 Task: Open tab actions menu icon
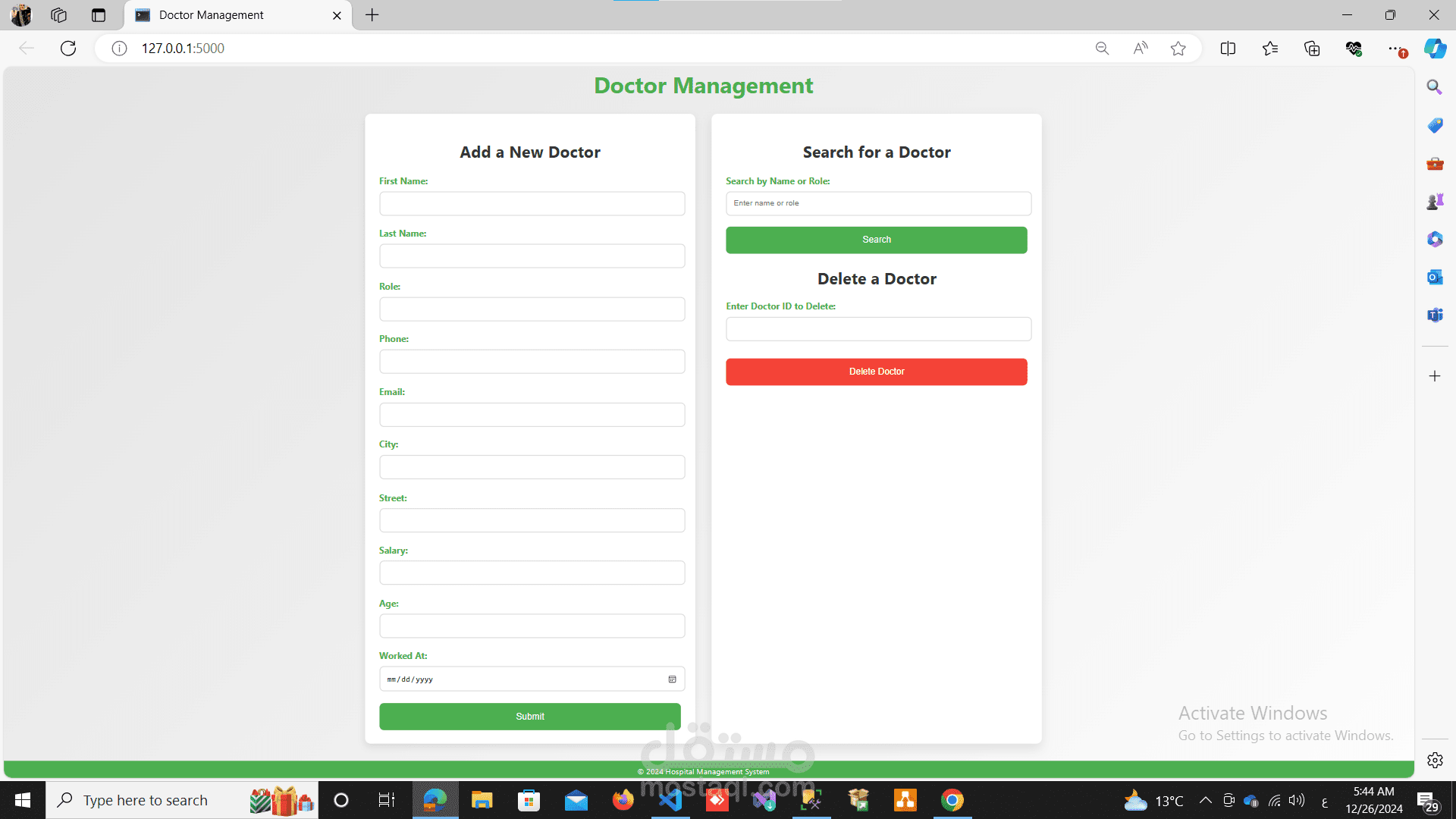(x=99, y=15)
